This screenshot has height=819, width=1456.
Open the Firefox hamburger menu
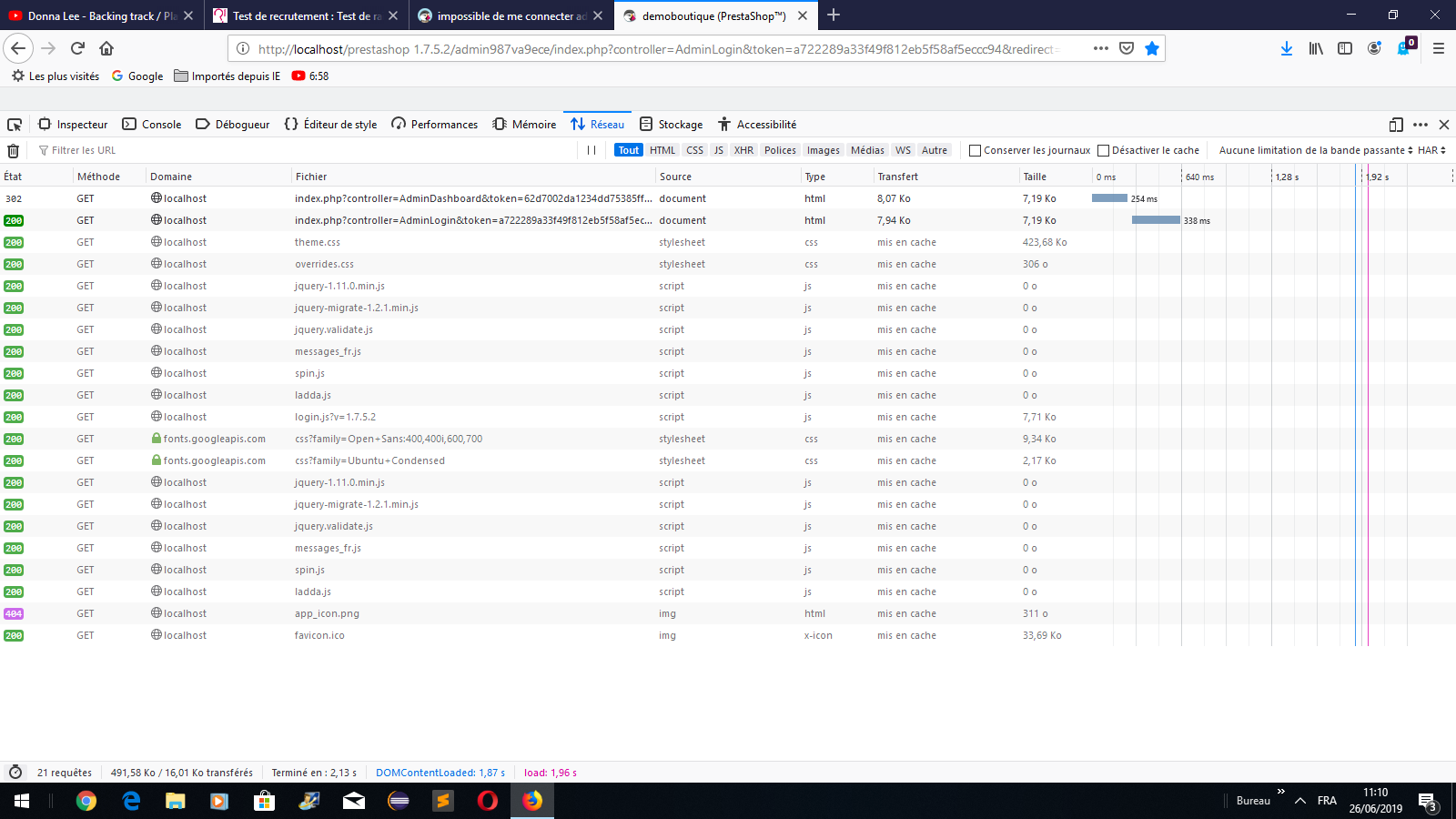pyautogui.click(x=1439, y=48)
